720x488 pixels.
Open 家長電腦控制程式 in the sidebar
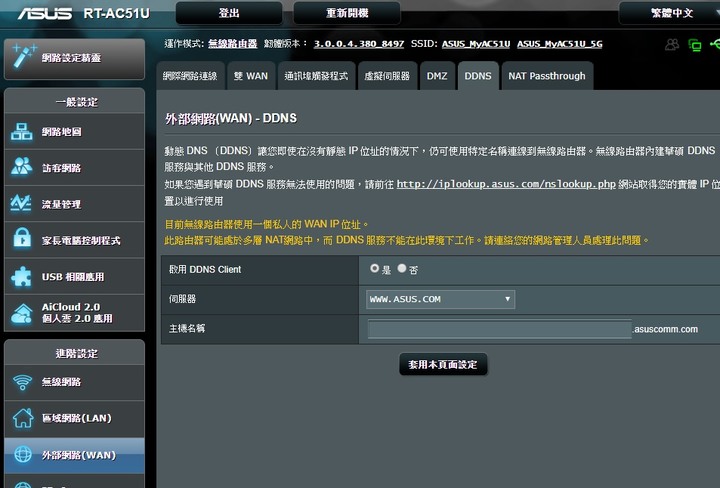tap(74, 240)
